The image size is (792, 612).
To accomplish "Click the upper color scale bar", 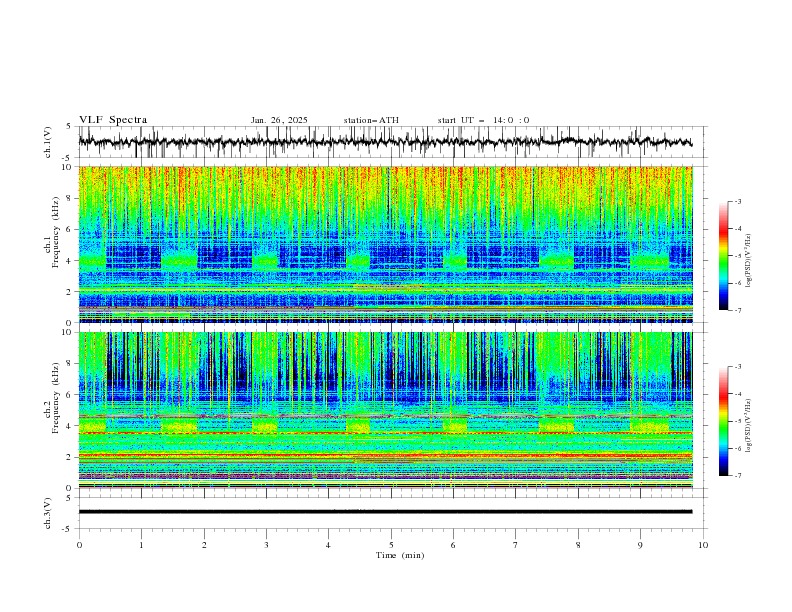I will pos(723,256).
